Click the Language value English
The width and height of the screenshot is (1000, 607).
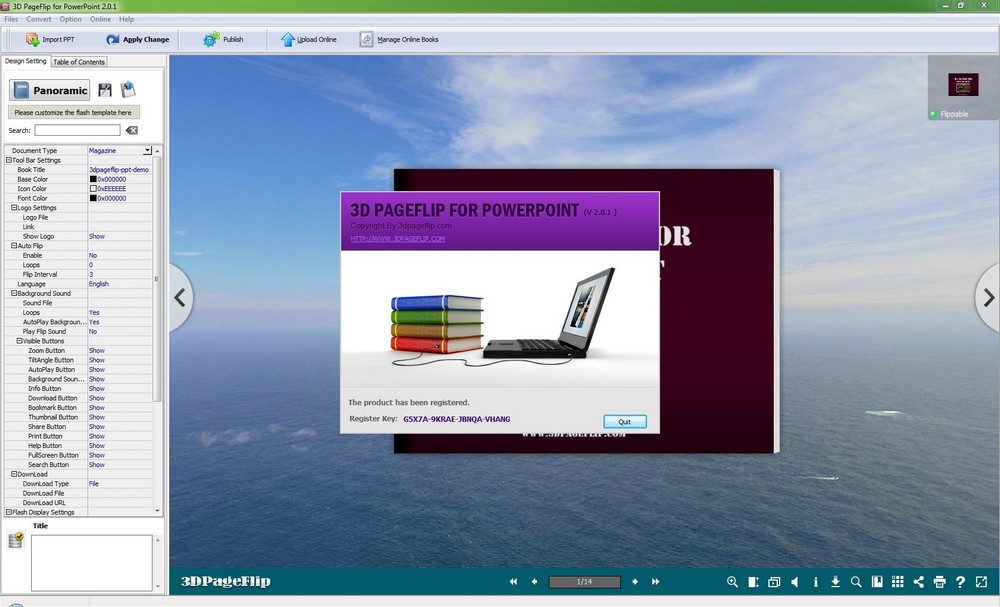point(99,284)
